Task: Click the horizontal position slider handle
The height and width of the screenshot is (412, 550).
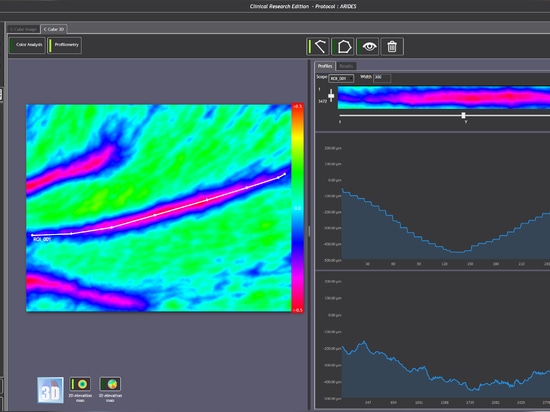Action: (463, 115)
